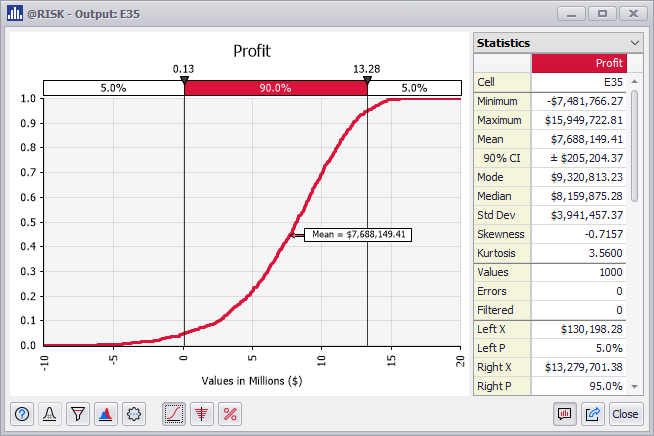This screenshot has width=654, height=436.
Task: Click the 90.0% red delimiter bar
Action: (275, 88)
